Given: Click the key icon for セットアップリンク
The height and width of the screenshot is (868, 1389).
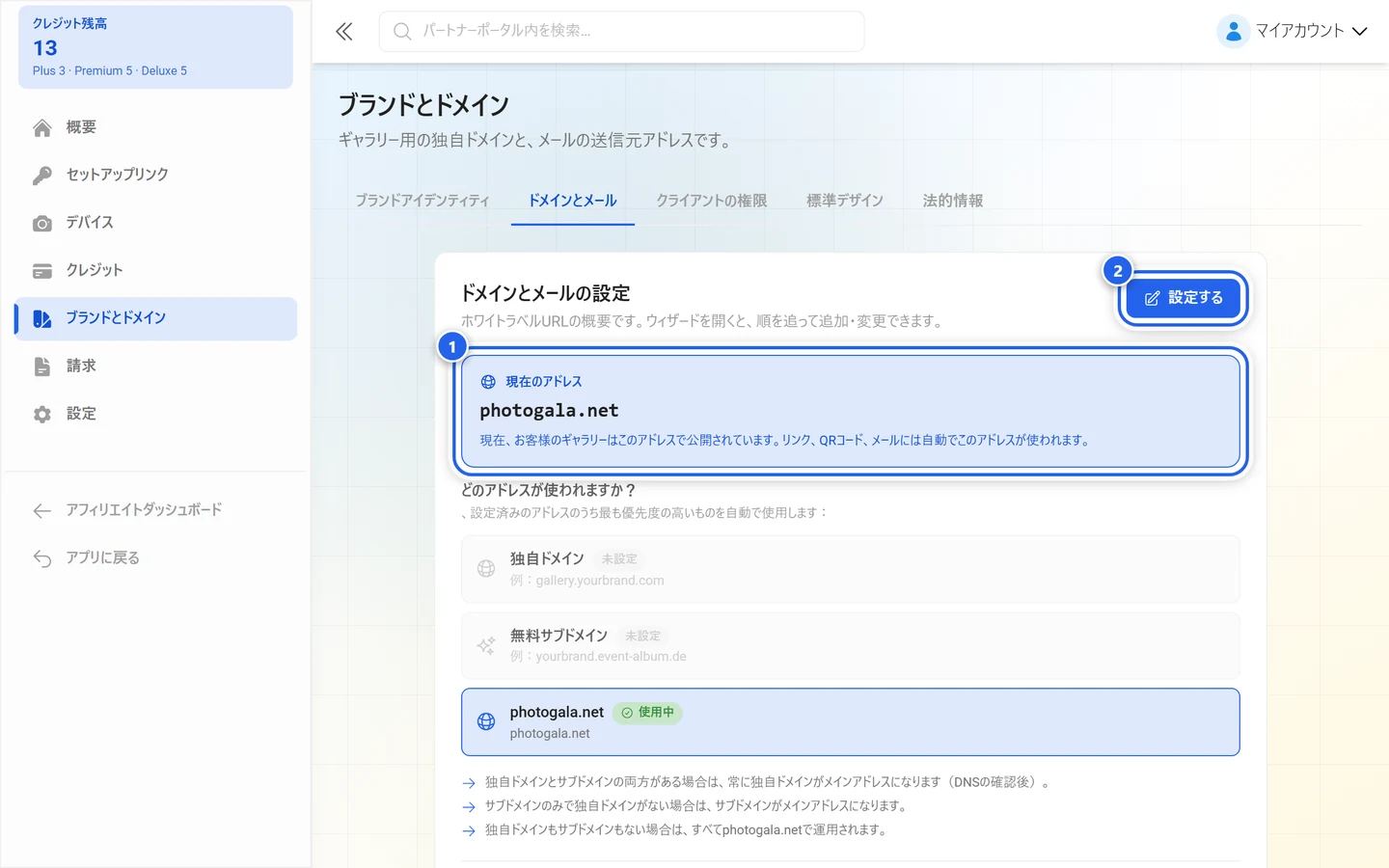Looking at the screenshot, I should [x=42, y=176].
